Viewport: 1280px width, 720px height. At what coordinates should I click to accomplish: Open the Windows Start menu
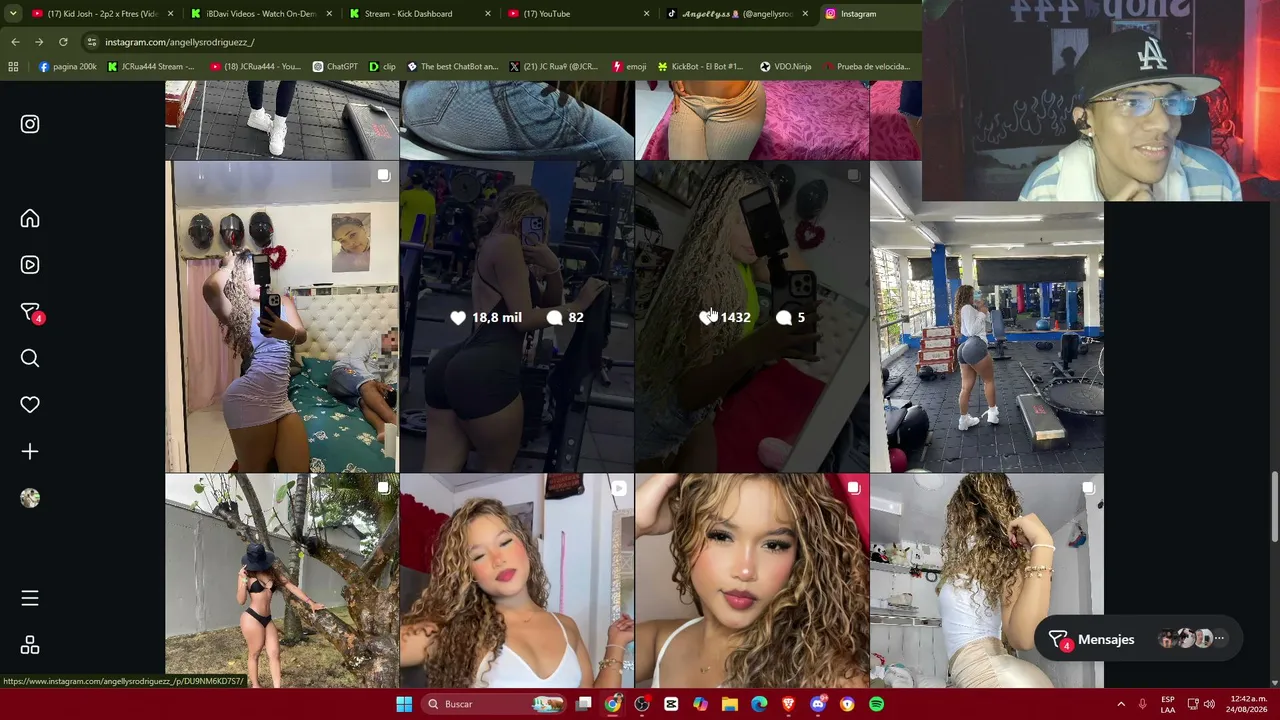[404, 704]
